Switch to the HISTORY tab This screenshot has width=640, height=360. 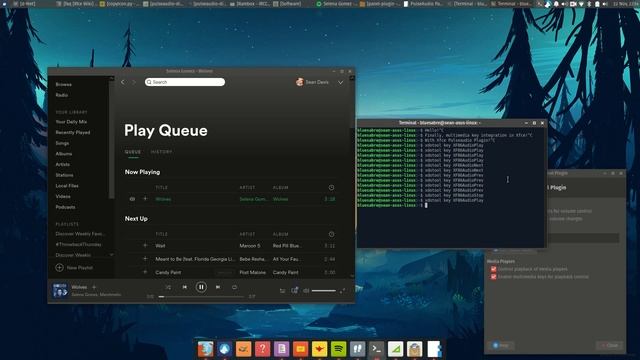coord(162,152)
